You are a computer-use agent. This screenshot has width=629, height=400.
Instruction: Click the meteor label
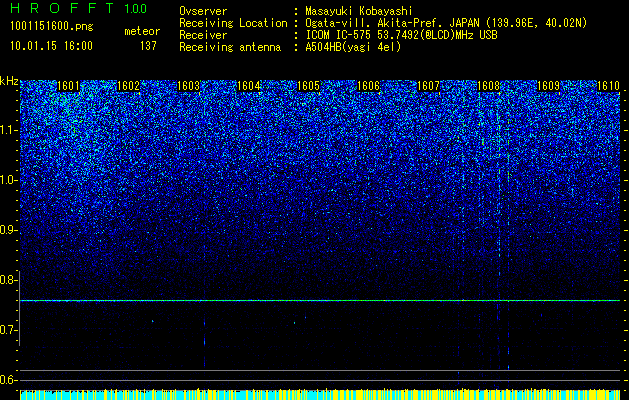142,31
